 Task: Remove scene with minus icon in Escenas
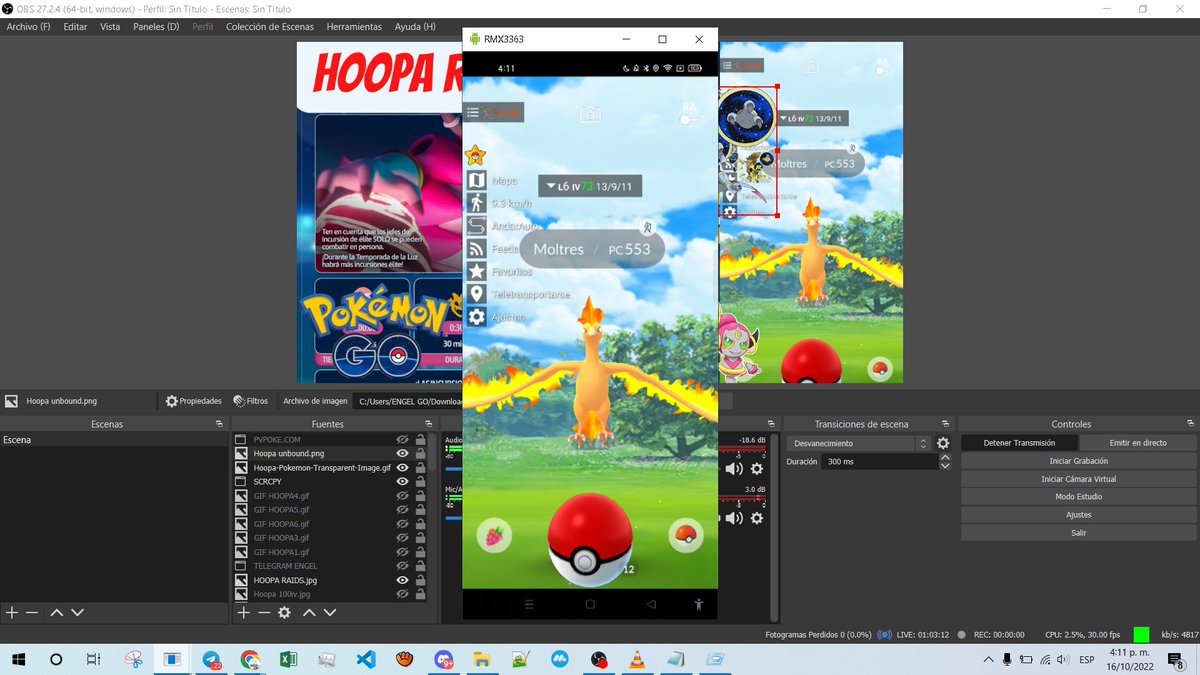(32, 612)
